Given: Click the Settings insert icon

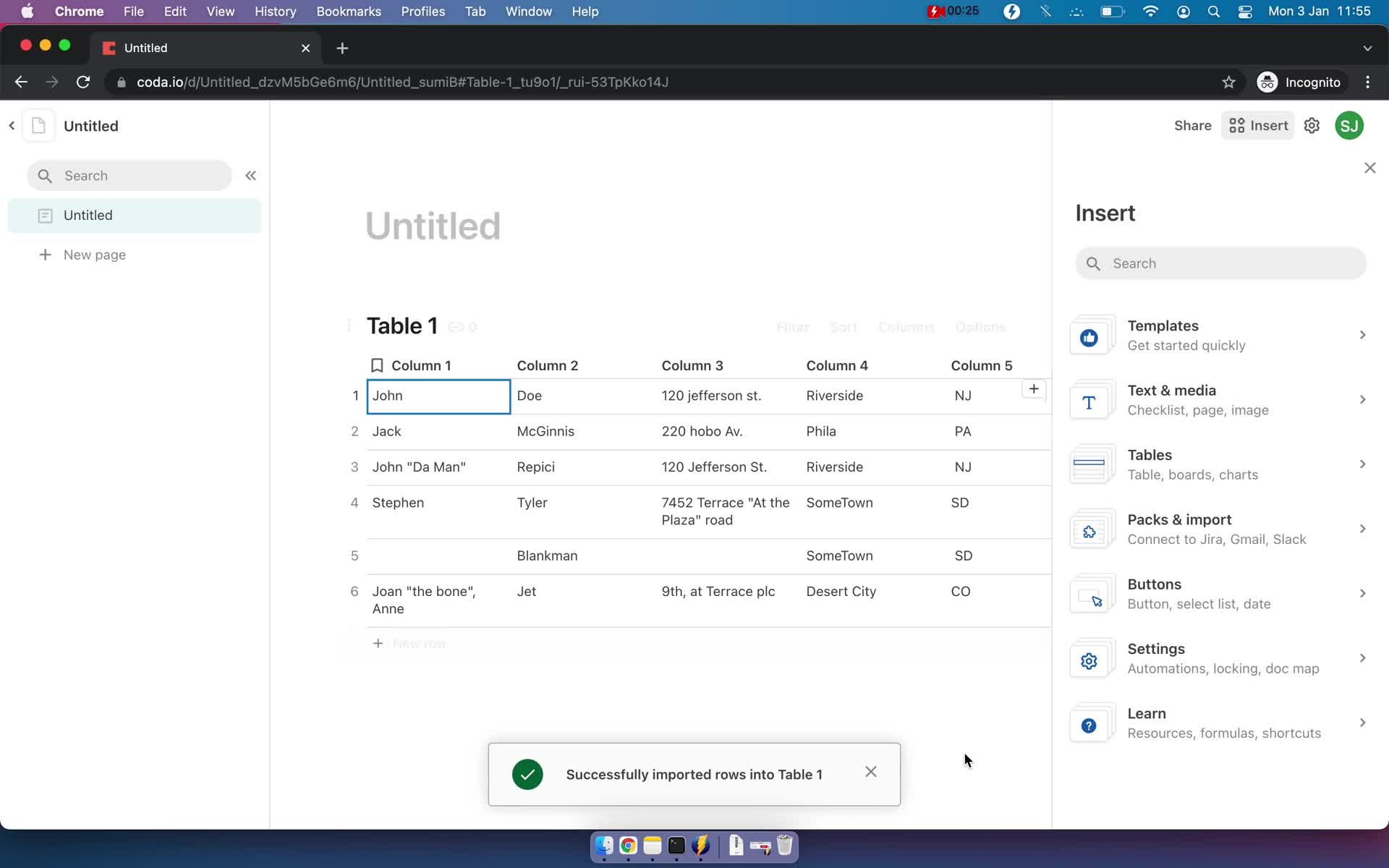Looking at the screenshot, I should (1089, 661).
